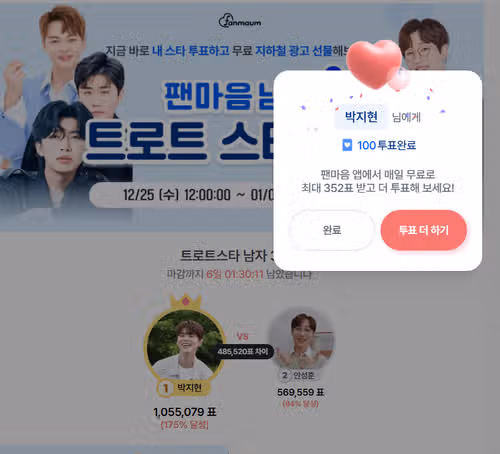Click the voting period date bar

182,195
